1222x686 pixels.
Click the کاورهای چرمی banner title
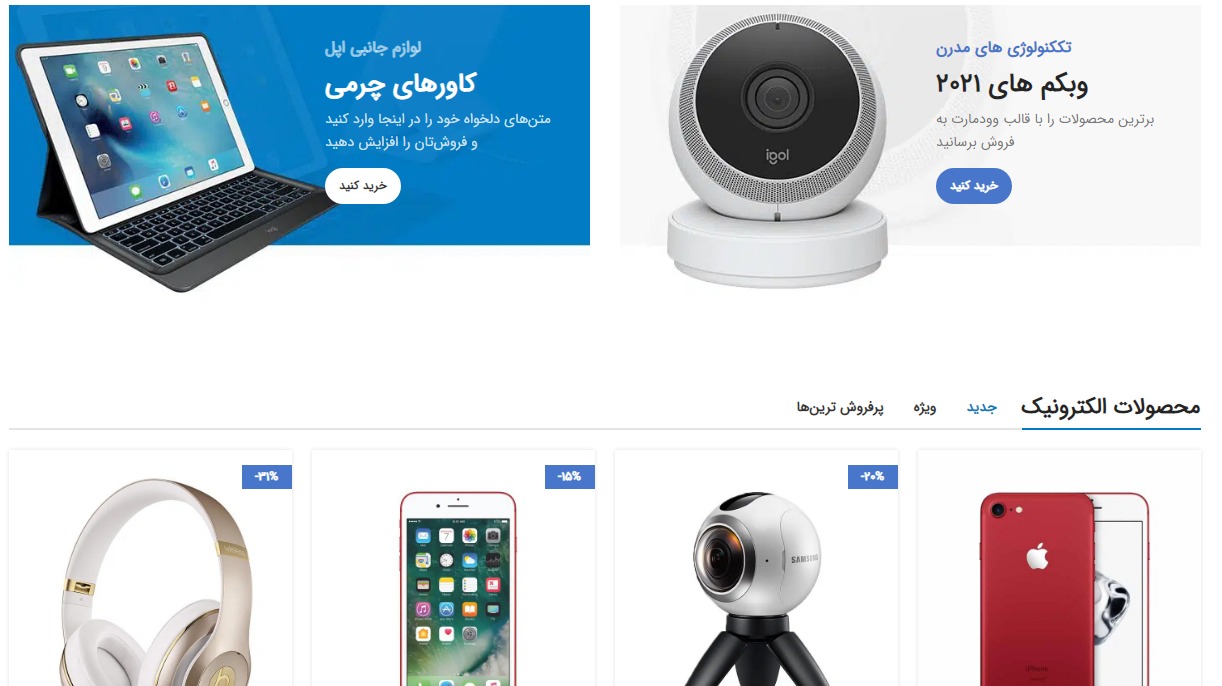point(400,85)
